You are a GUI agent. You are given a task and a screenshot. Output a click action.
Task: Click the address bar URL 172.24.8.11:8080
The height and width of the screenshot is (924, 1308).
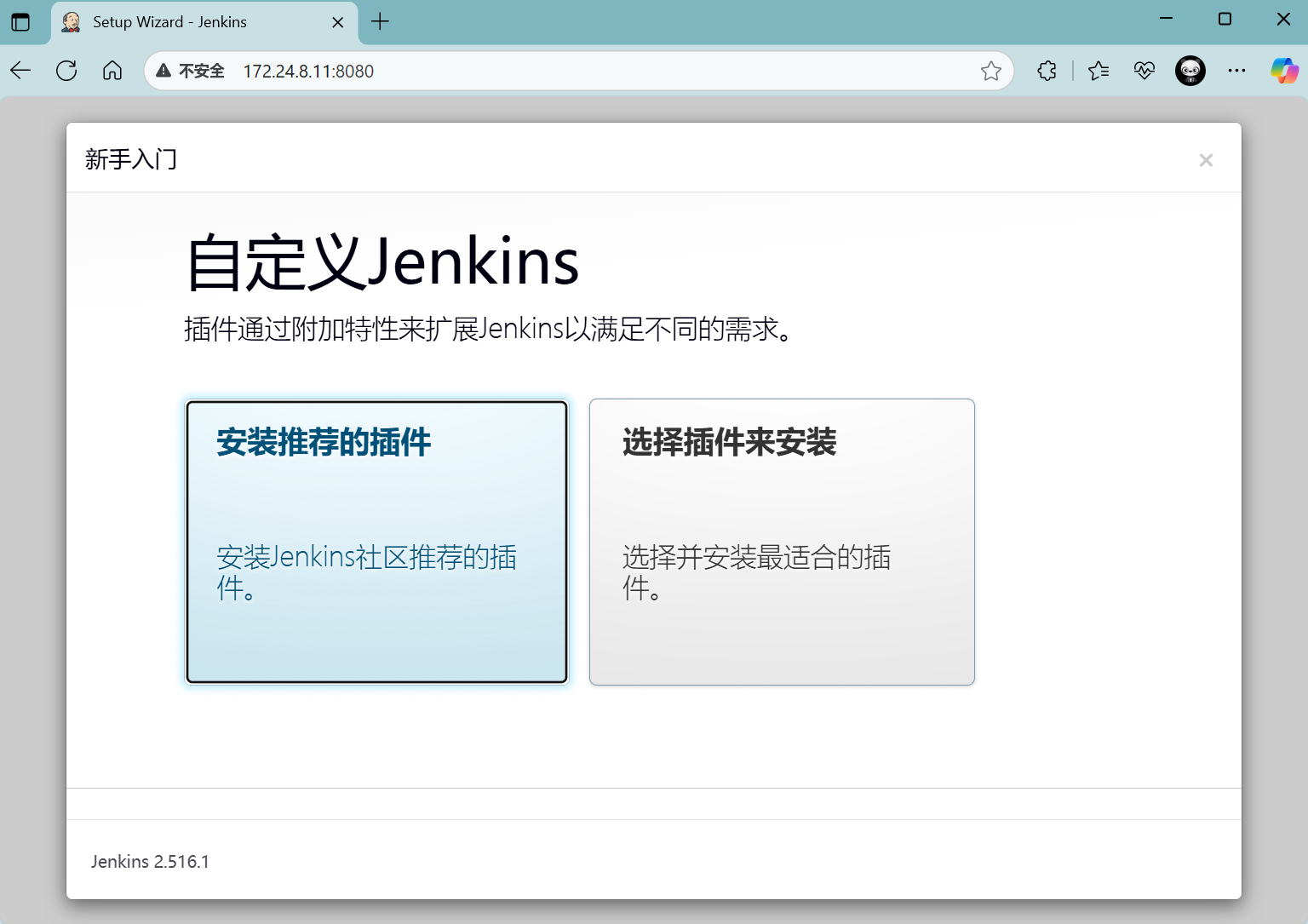[308, 72]
